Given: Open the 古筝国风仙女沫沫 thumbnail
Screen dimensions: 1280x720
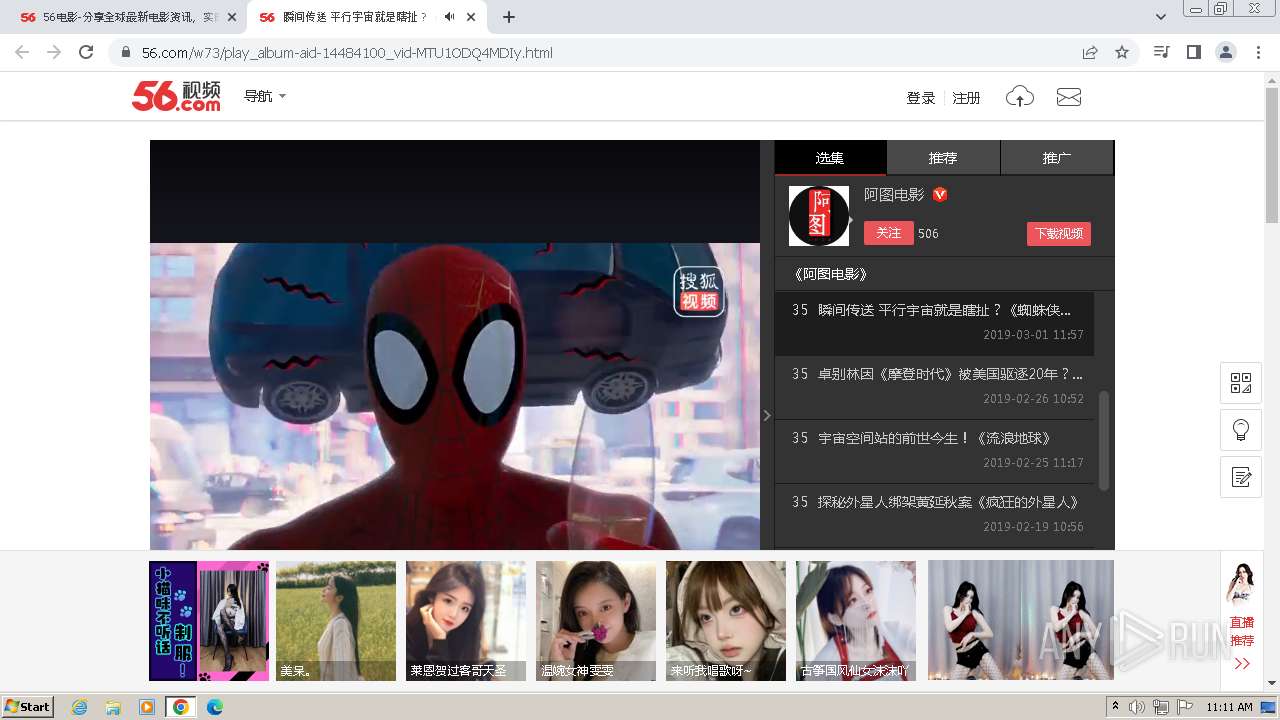Looking at the screenshot, I should 856,621.
